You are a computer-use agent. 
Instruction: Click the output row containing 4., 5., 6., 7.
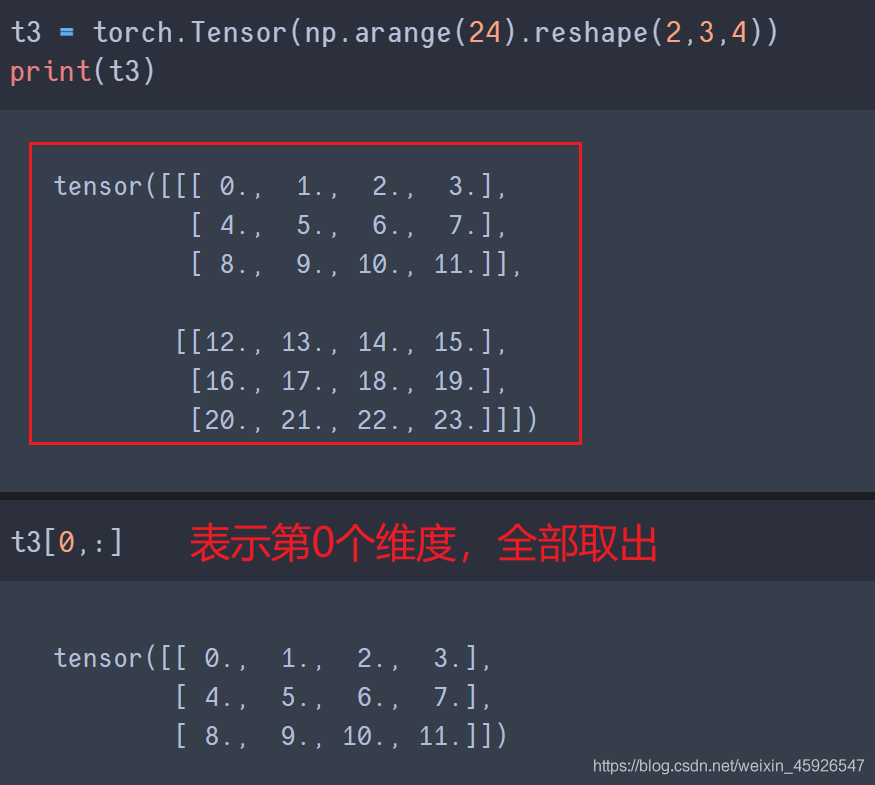click(348, 225)
